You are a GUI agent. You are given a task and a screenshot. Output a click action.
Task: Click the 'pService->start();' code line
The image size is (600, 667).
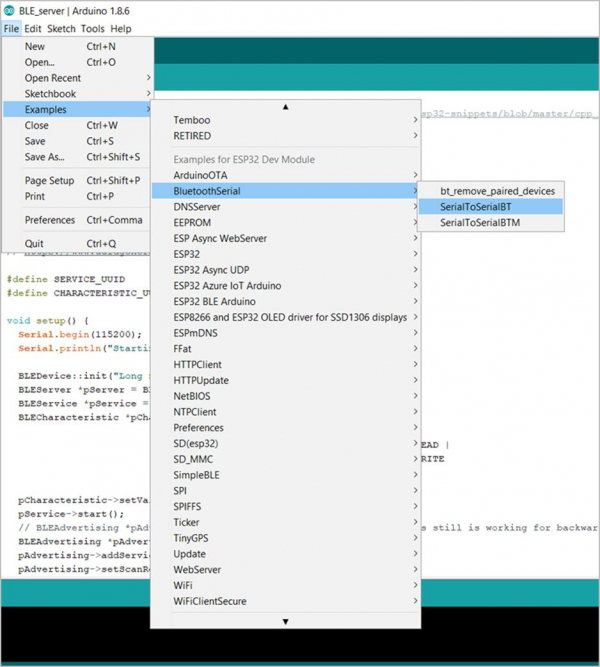click(71, 514)
